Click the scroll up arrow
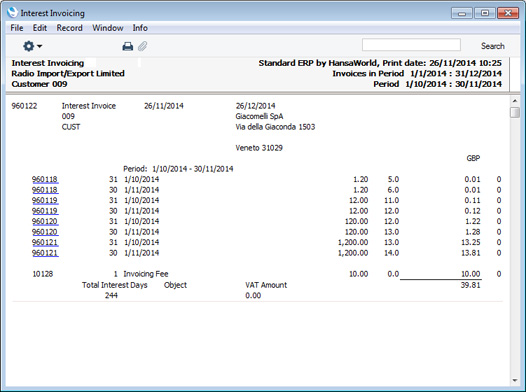526x392 pixels. [x=515, y=101]
